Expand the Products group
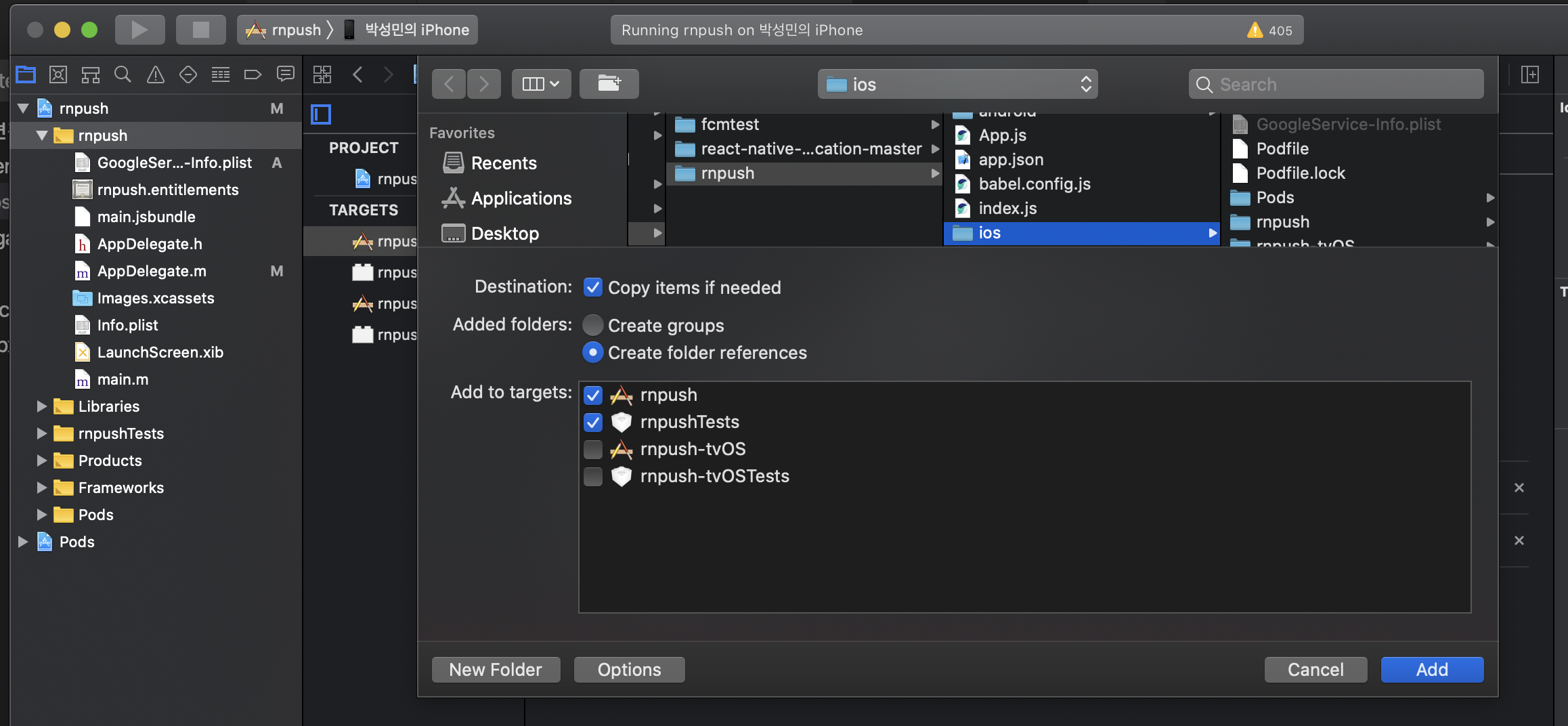 (42, 461)
